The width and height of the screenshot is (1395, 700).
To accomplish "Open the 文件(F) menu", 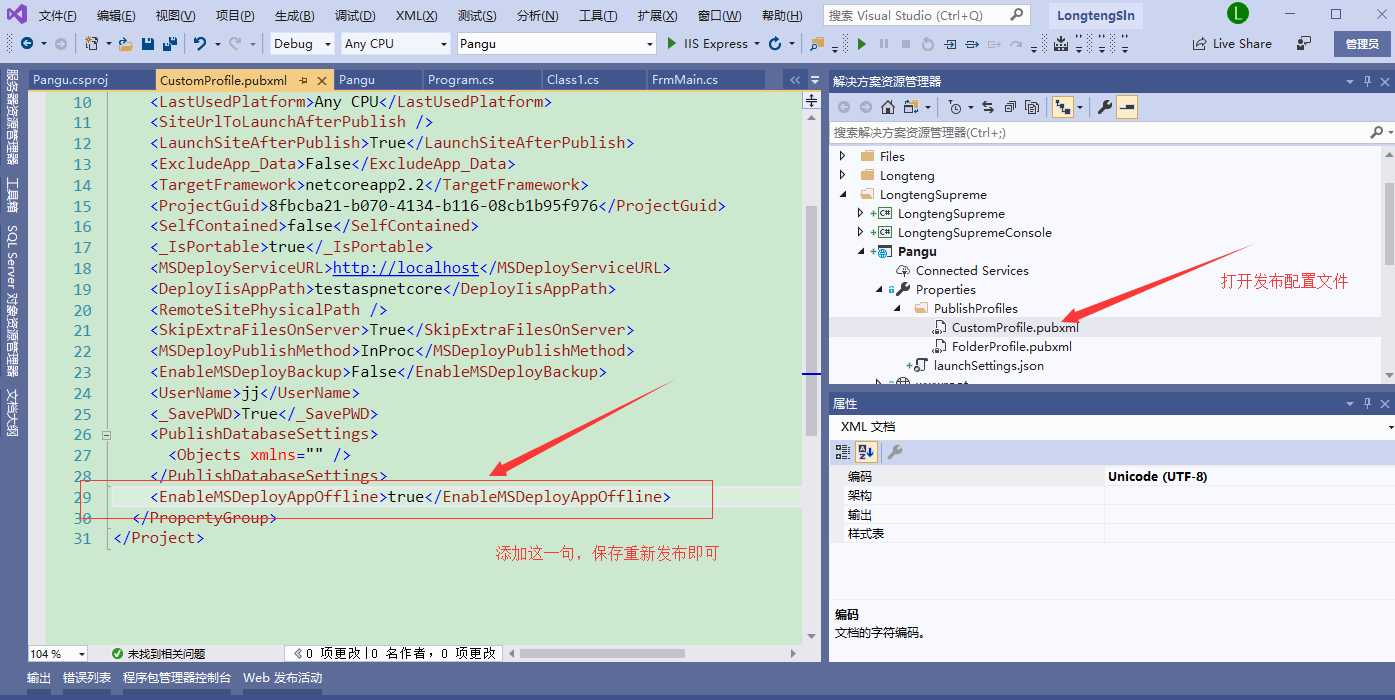I will (x=58, y=16).
